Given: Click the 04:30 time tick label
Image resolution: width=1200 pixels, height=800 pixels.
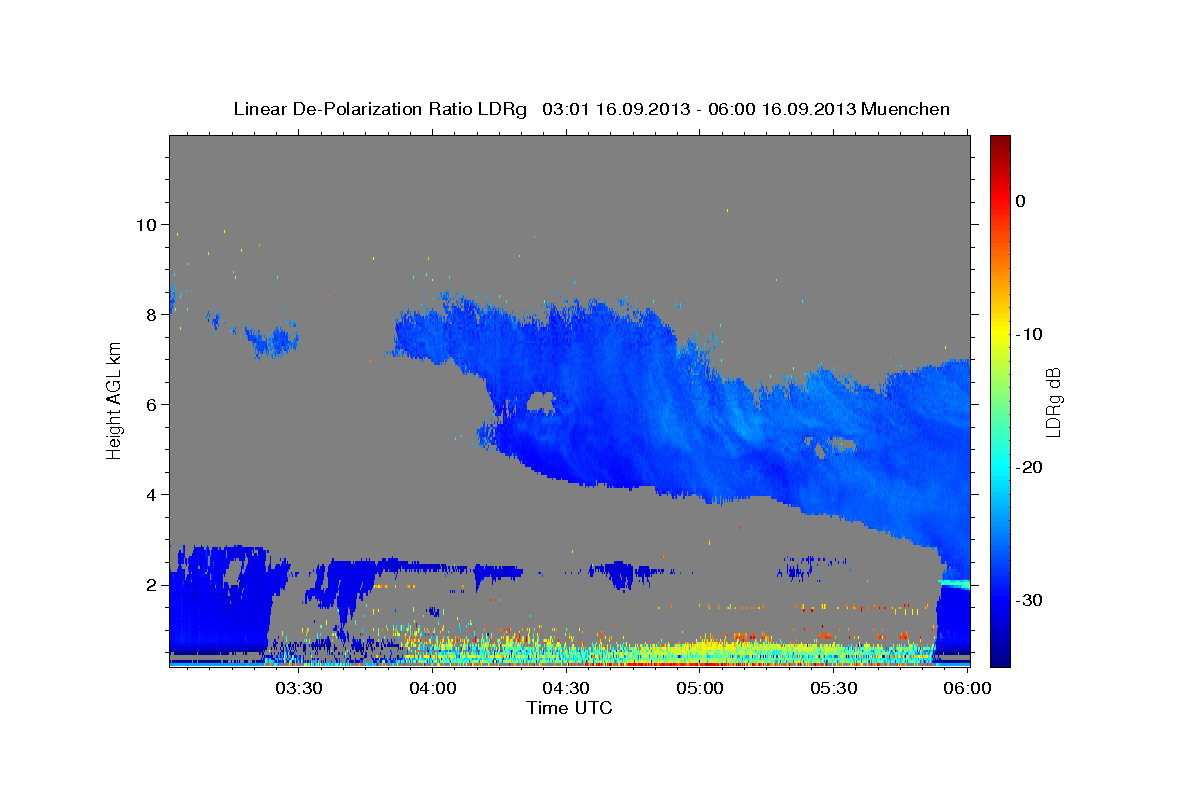Looking at the screenshot, I should click(x=566, y=688).
